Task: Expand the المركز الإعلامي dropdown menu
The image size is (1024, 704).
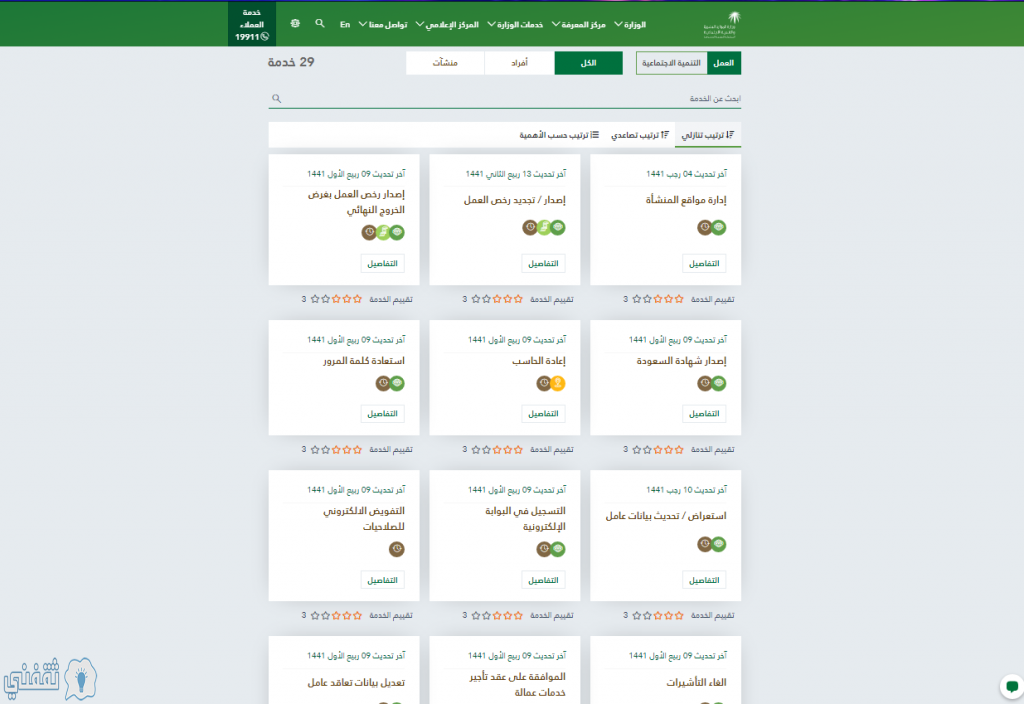Action: click(x=447, y=25)
